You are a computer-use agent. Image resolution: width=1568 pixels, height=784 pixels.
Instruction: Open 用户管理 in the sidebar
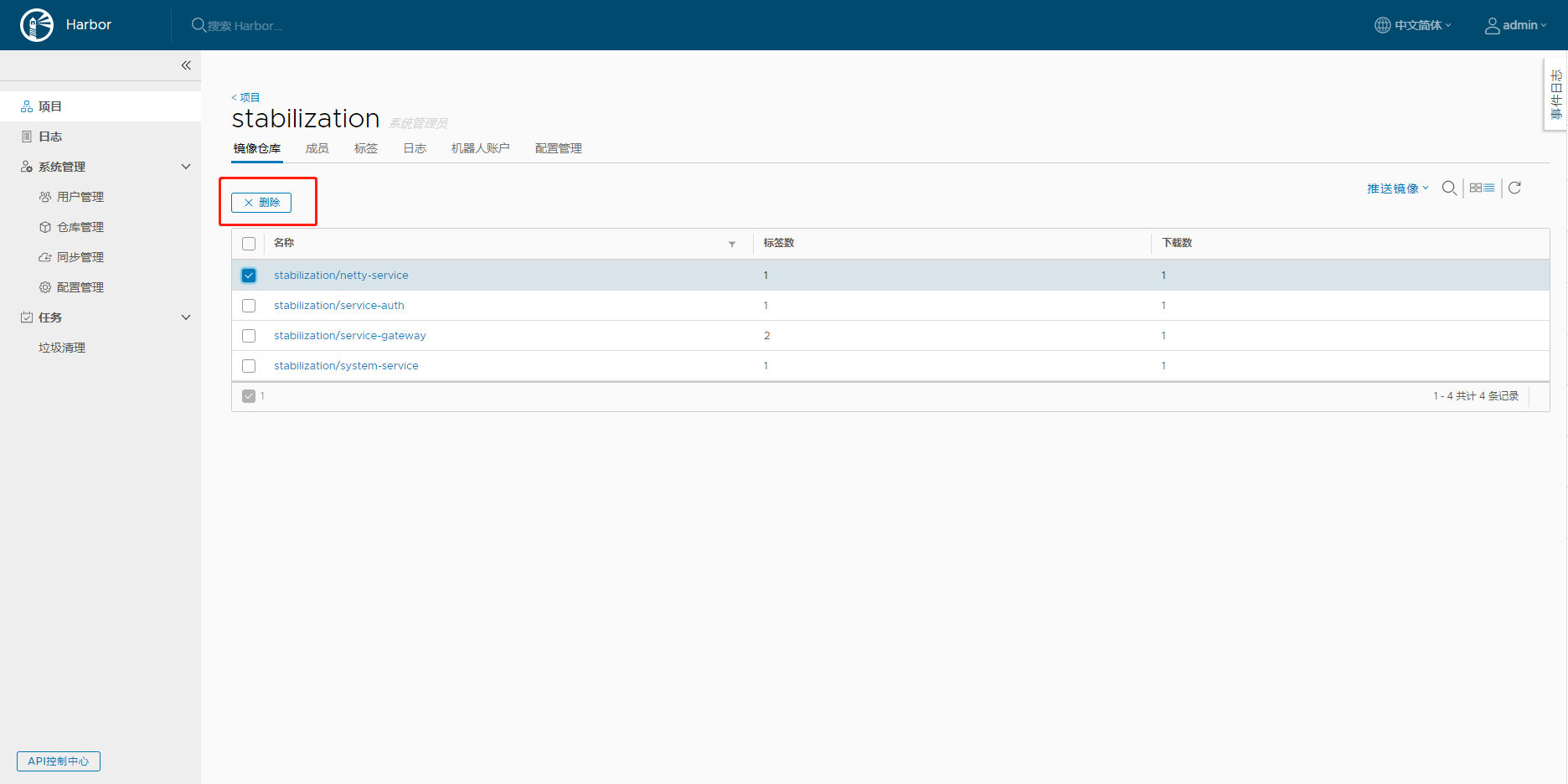click(80, 197)
